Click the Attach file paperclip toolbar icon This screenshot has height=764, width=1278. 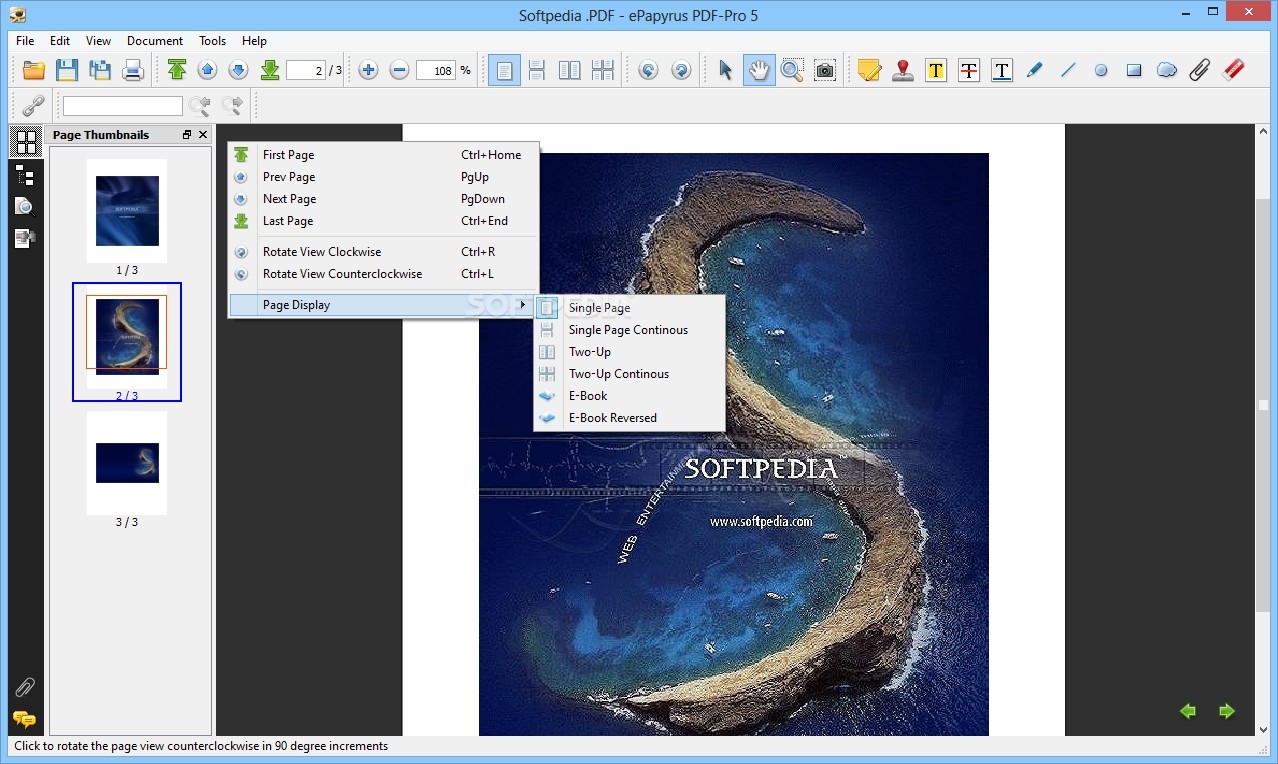1200,70
